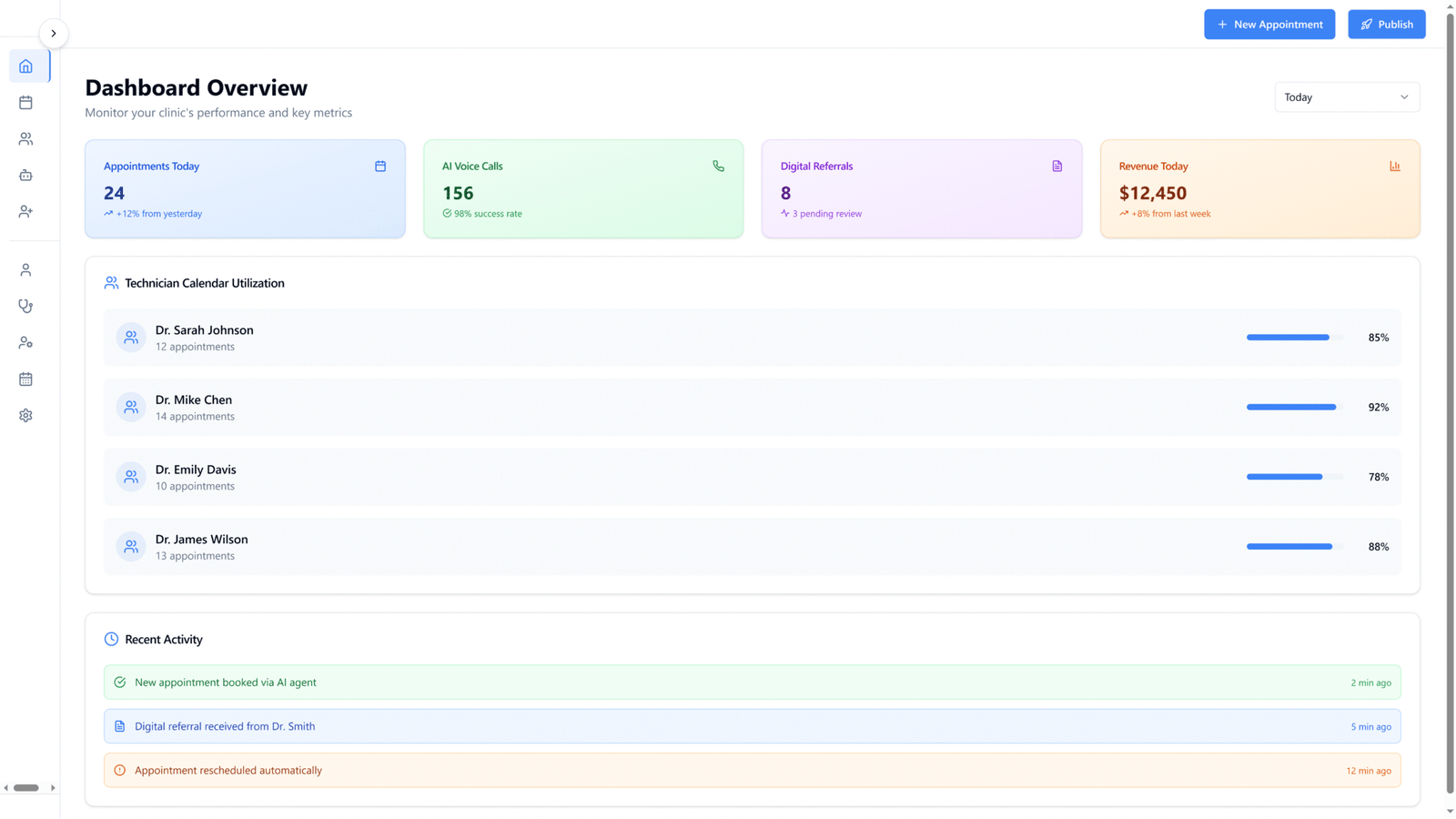Click the New Appointment button
1456x819 pixels.
pyautogui.click(x=1269, y=25)
